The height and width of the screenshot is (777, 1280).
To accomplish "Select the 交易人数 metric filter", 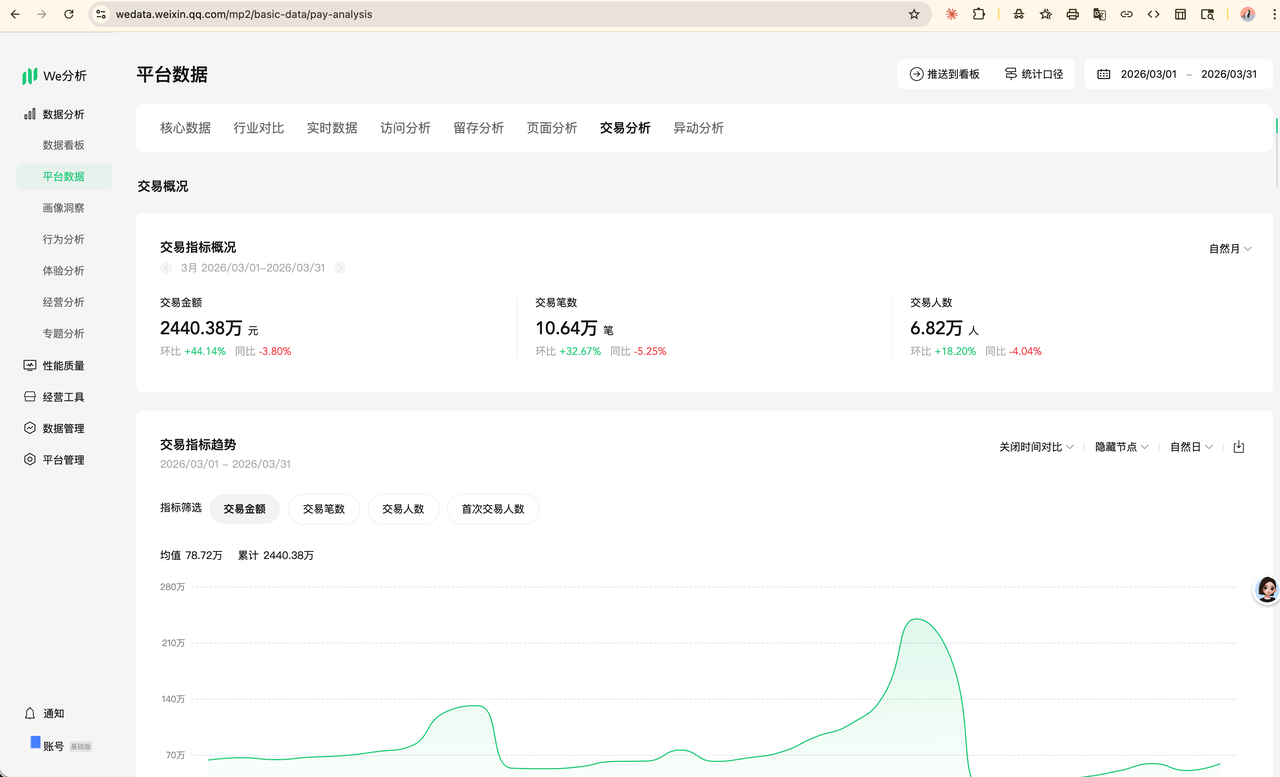I will (x=403, y=509).
